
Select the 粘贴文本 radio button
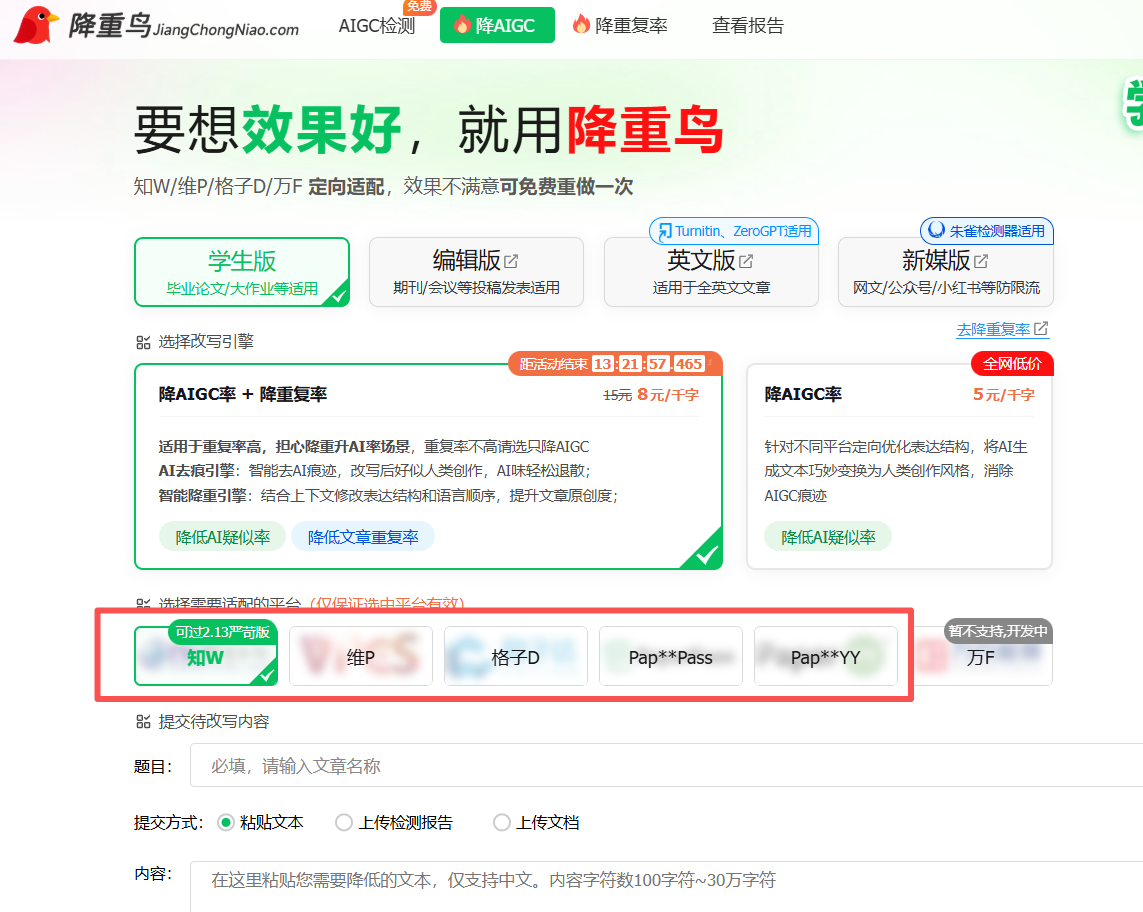pos(226,822)
